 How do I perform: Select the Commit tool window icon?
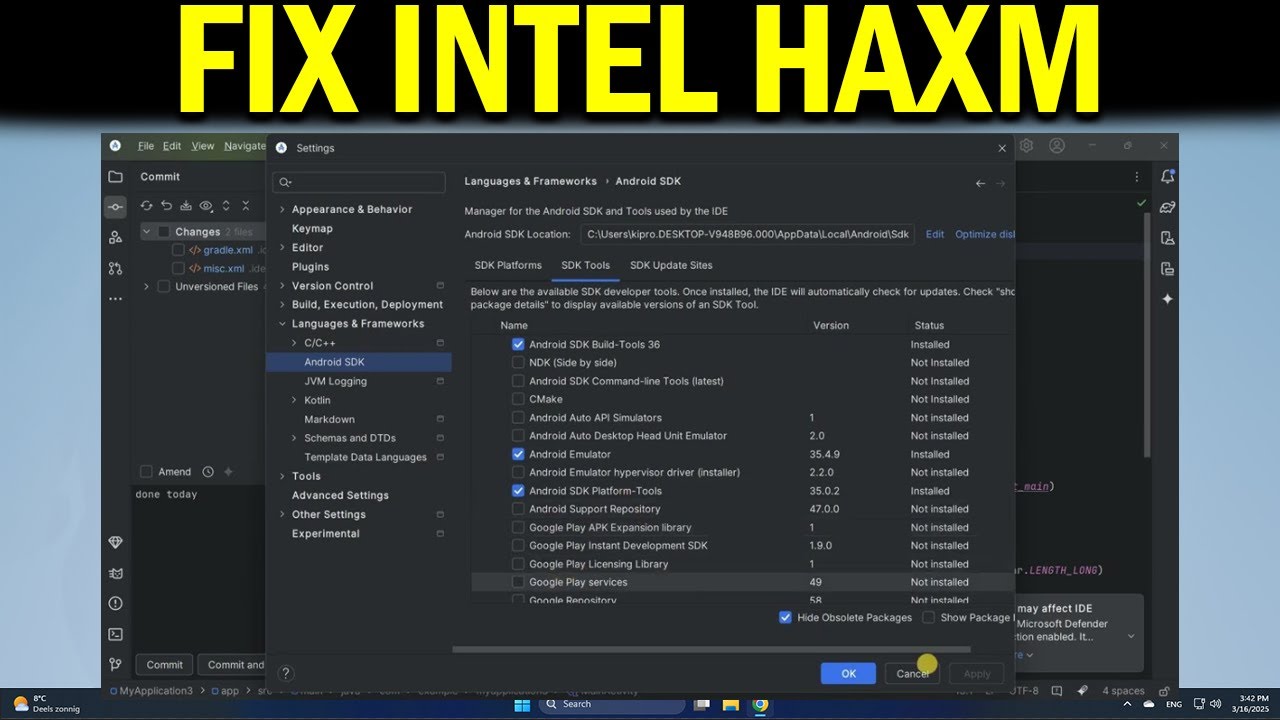tap(116, 207)
